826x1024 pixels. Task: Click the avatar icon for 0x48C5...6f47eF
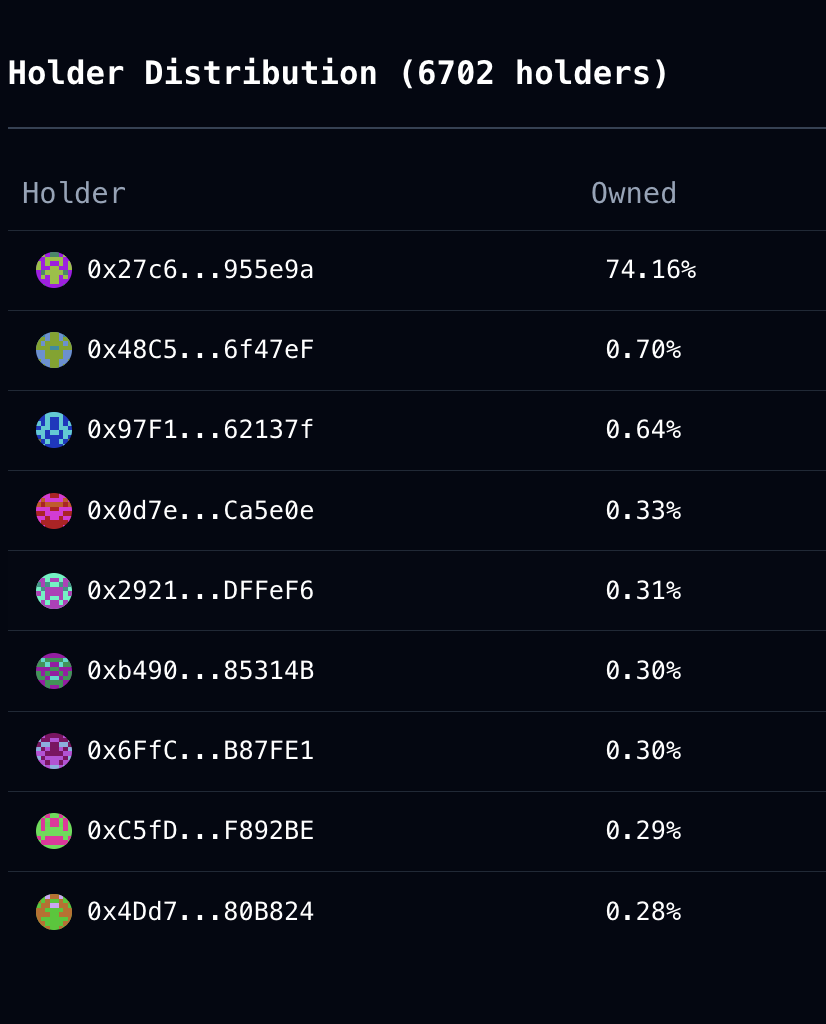54,350
